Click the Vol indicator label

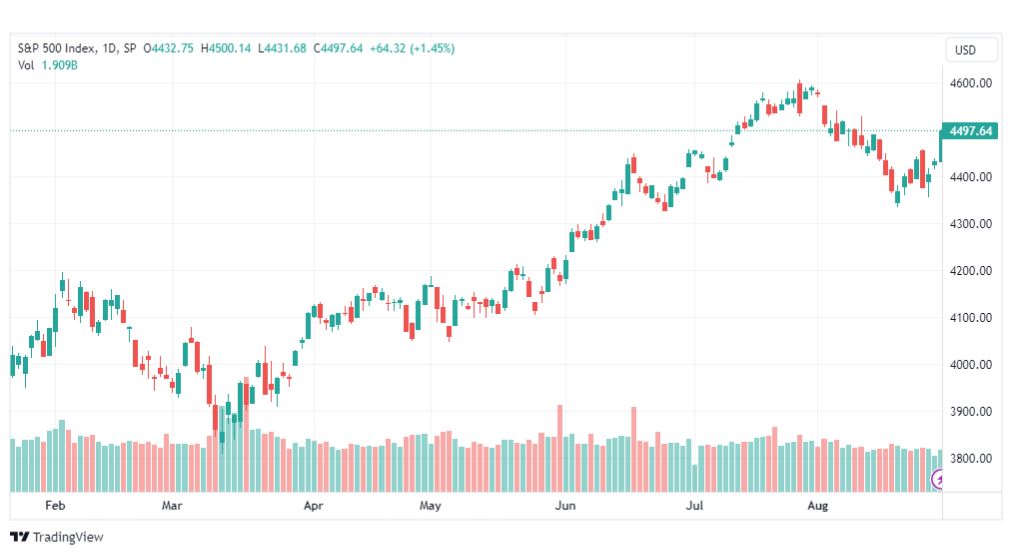(26, 65)
